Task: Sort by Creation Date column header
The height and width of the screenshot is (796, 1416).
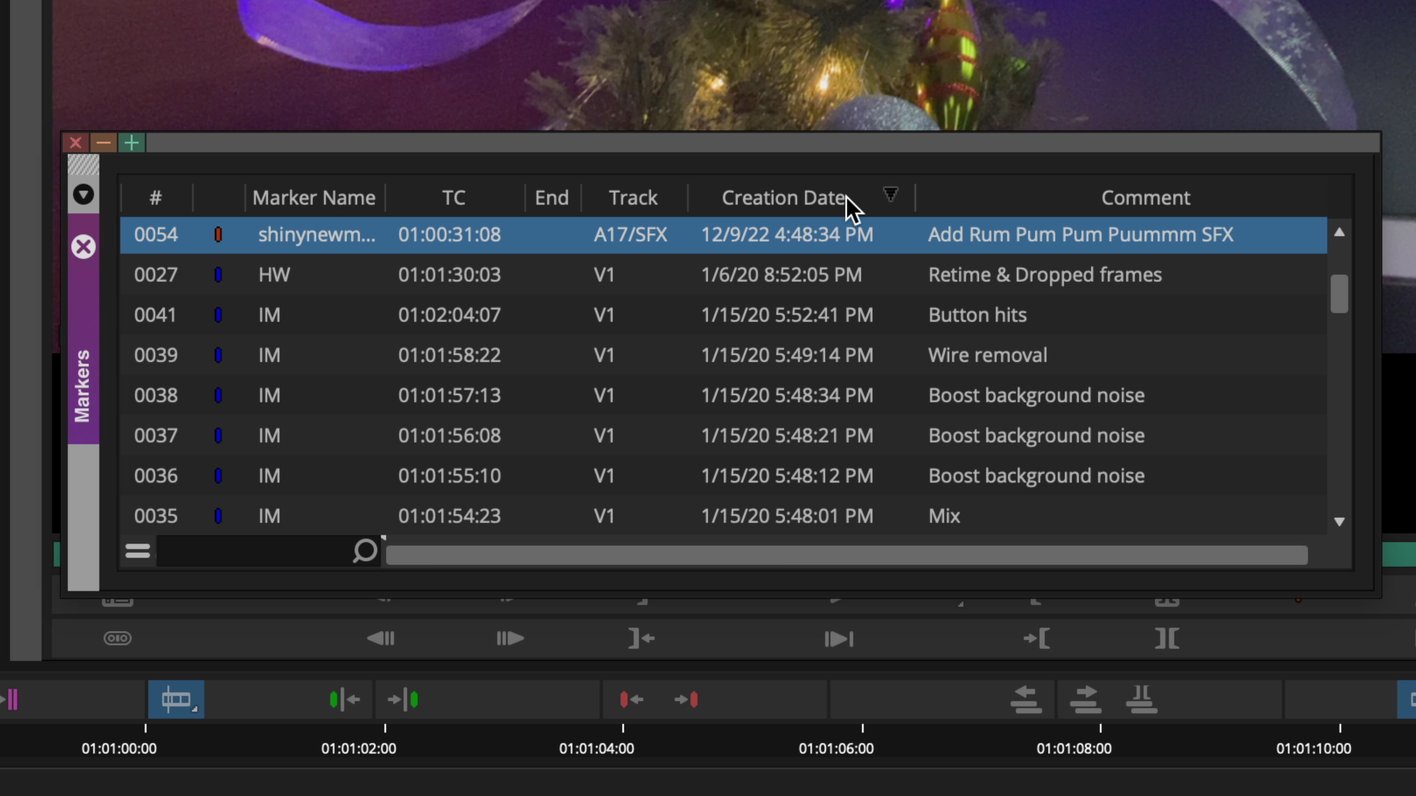Action: 785,198
